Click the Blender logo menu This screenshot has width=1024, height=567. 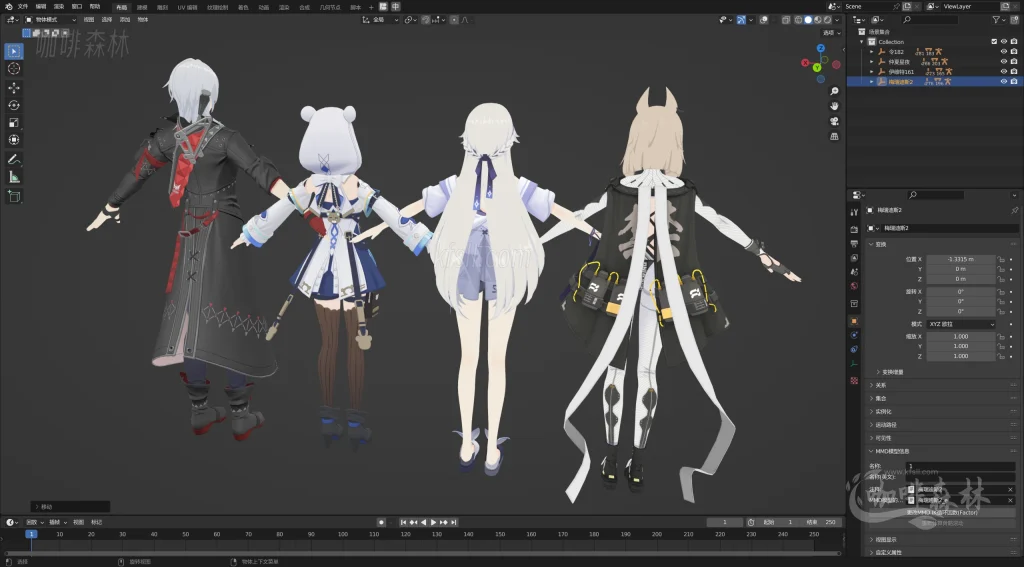(8, 7)
